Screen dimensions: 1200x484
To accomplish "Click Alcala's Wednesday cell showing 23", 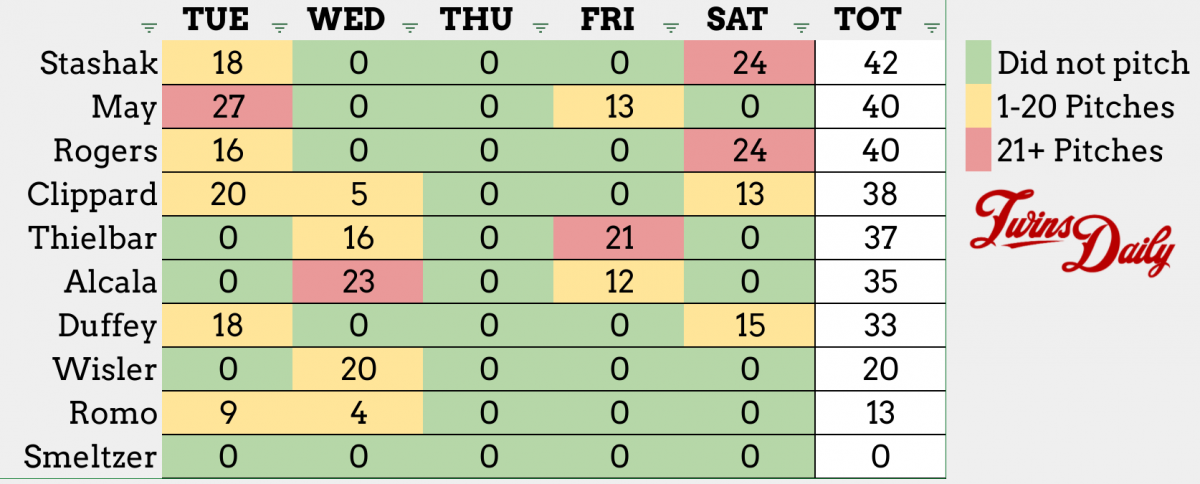I will tap(358, 282).
